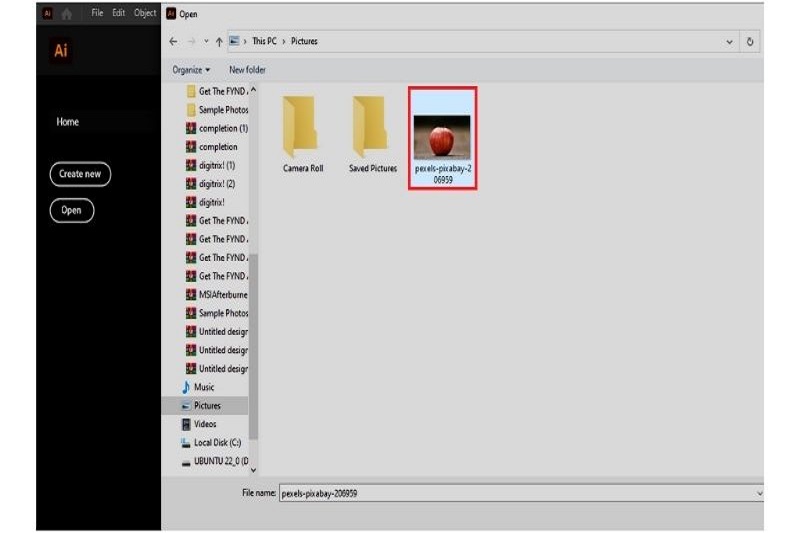
Task: Open the Camera Roll folder
Action: coord(303,135)
